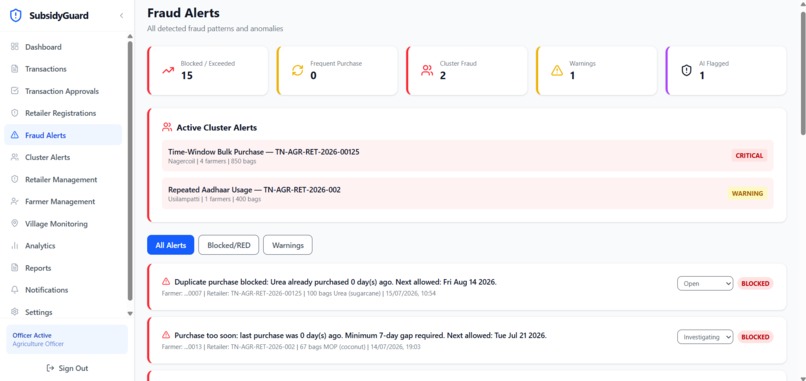The height and width of the screenshot is (381, 806).
Task: Open status dropdown showing Open
Action: [x=705, y=283]
